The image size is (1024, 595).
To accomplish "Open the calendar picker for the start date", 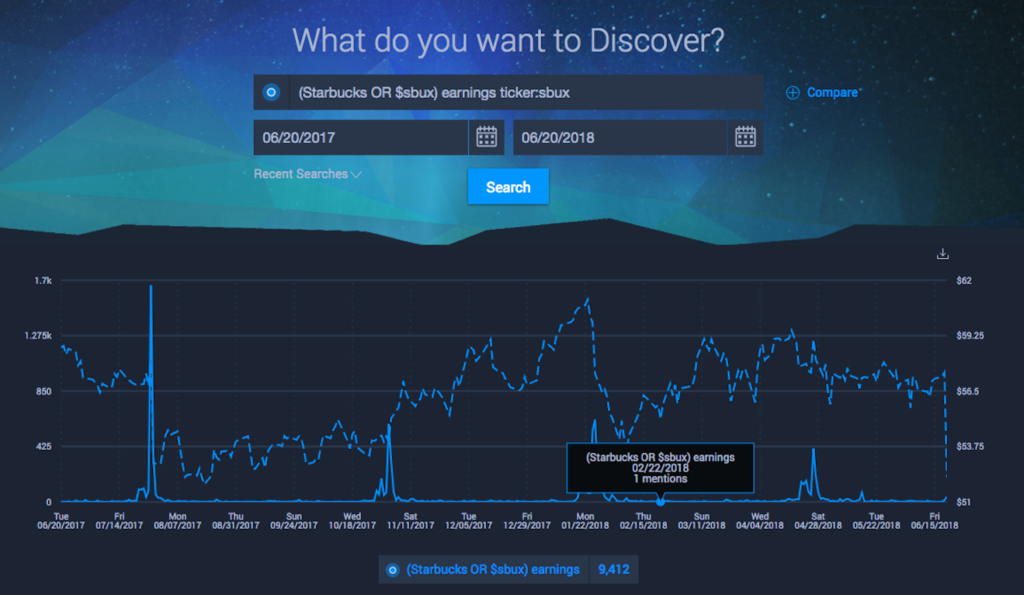I will [487, 137].
